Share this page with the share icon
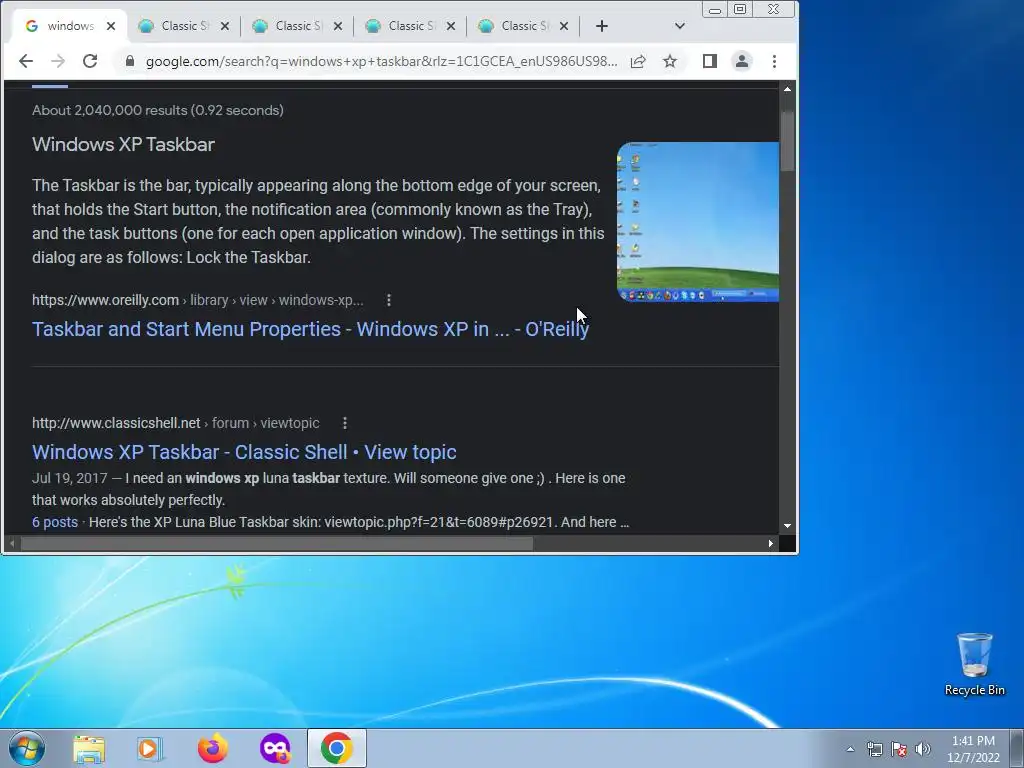This screenshot has width=1024, height=768. (638, 61)
